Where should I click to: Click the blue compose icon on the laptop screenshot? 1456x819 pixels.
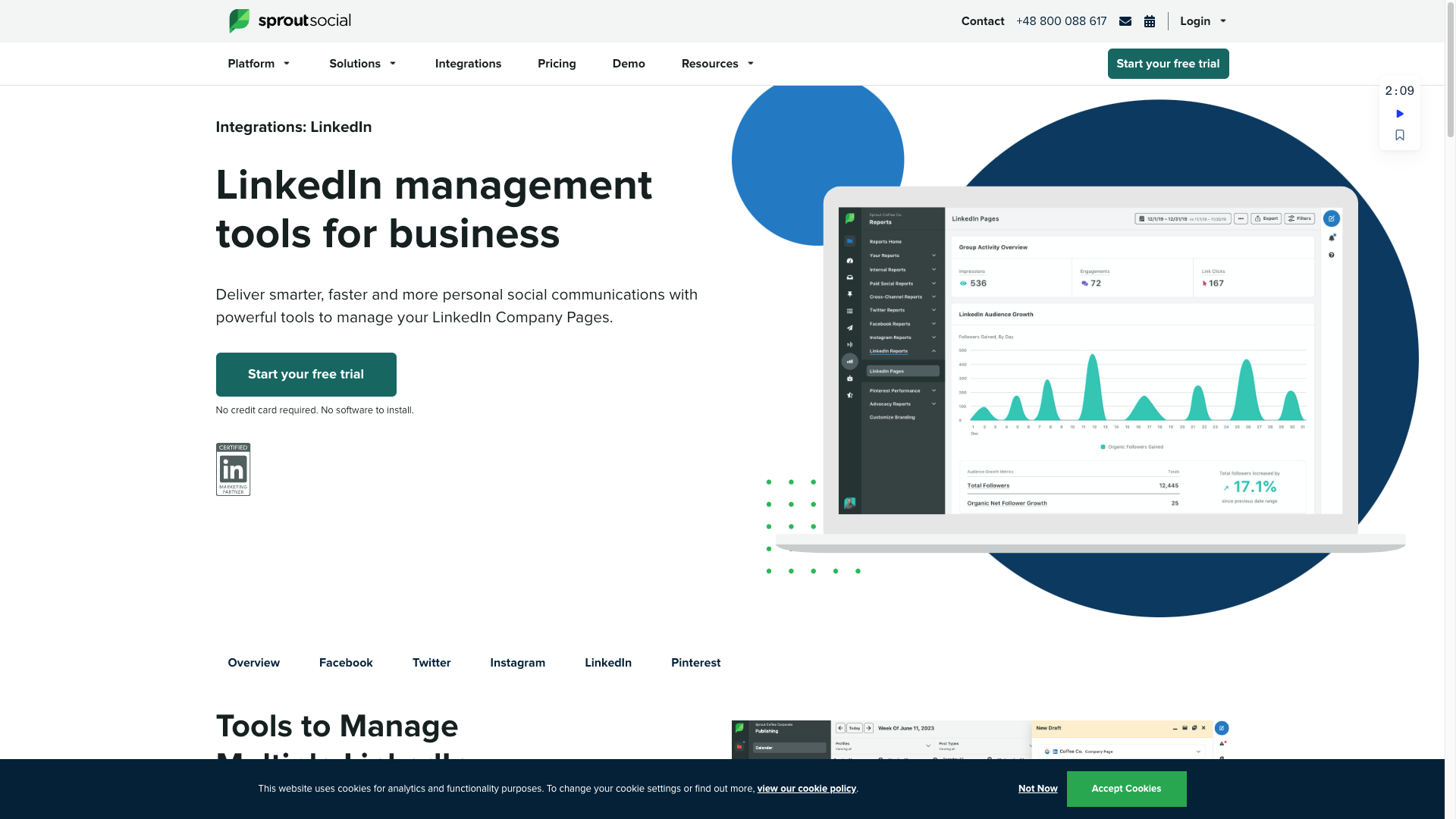click(1331, 218)
